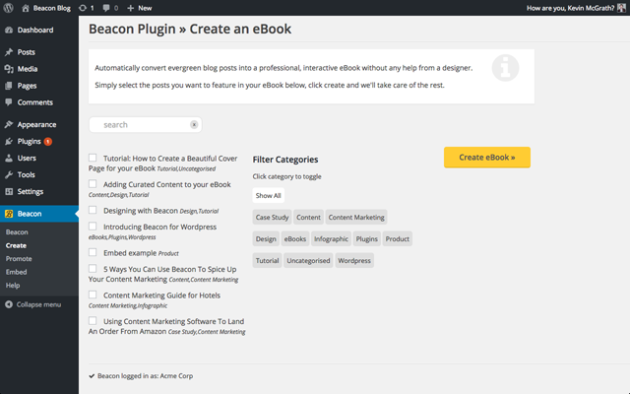Click into the search input field

(145, 125)
